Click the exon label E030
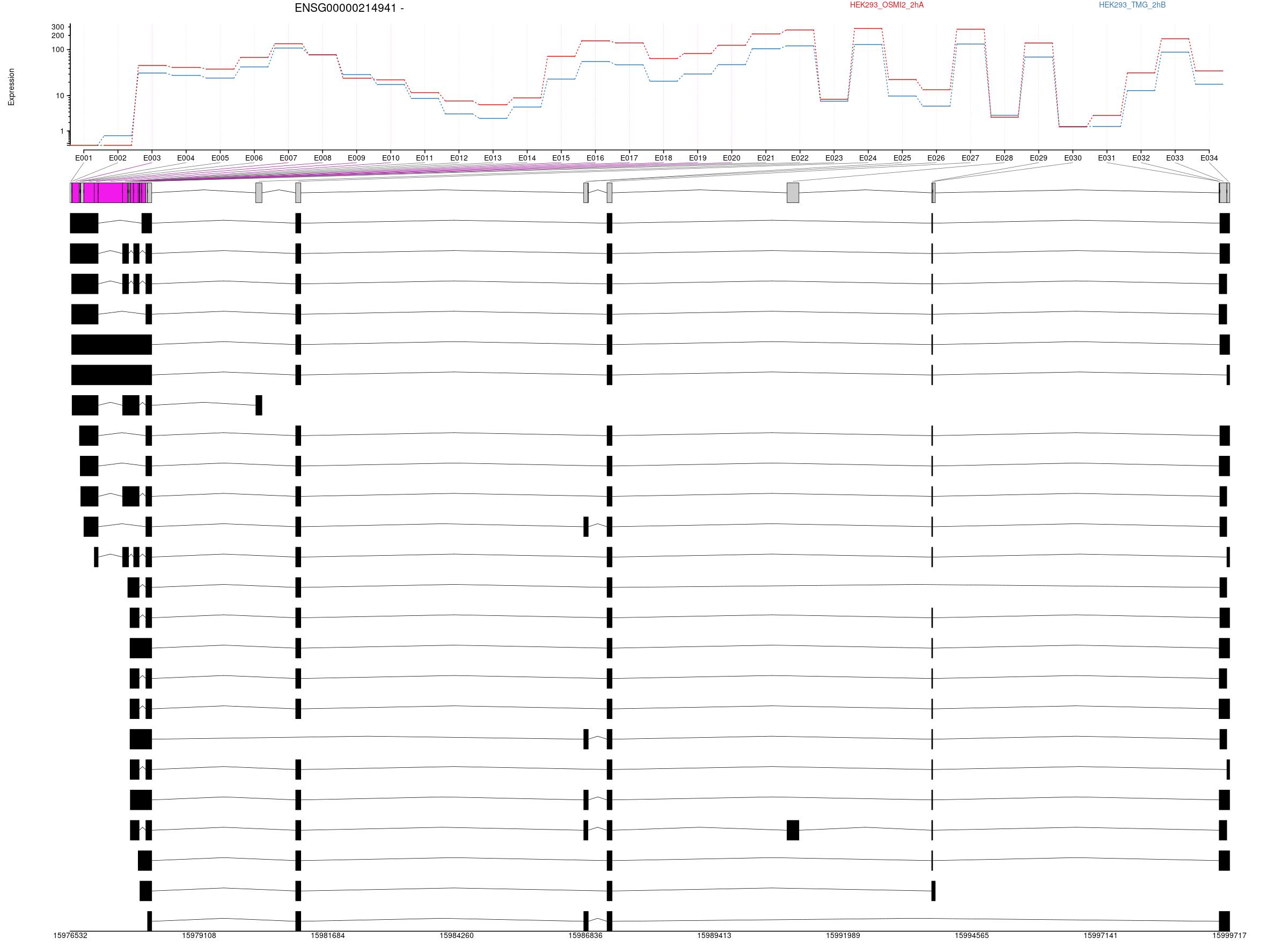 click(1072, 158)
